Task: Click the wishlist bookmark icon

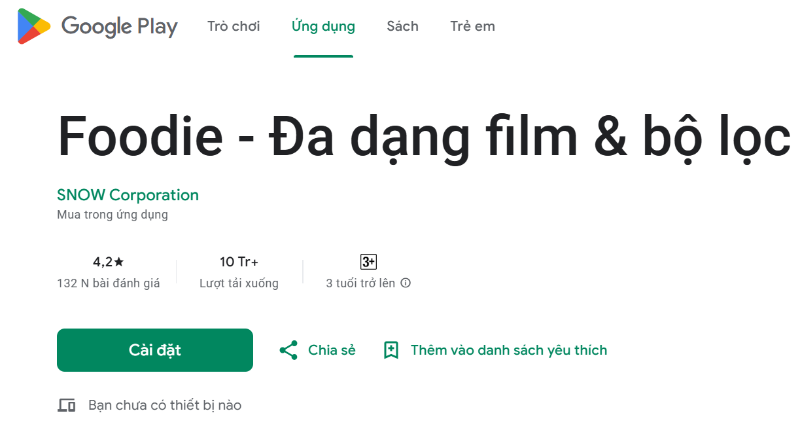Action: click(391, 350)
